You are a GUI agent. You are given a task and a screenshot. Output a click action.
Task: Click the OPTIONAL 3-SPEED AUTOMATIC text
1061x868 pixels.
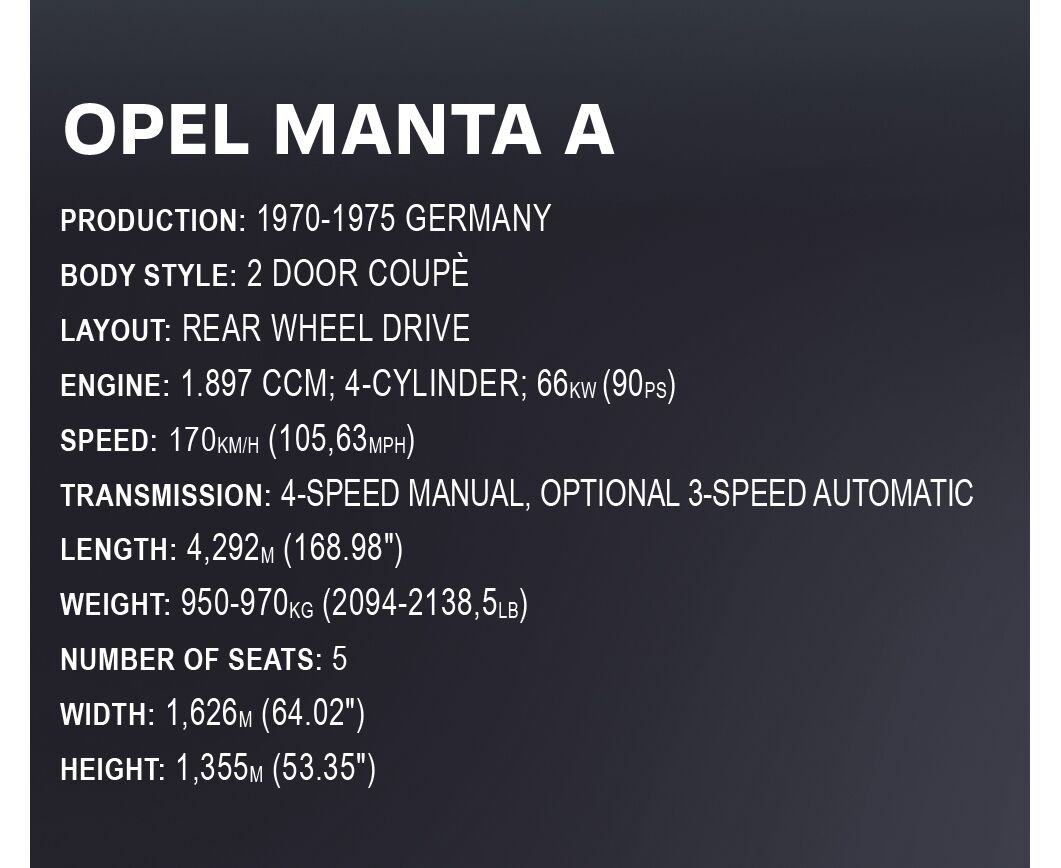point(757,493)
